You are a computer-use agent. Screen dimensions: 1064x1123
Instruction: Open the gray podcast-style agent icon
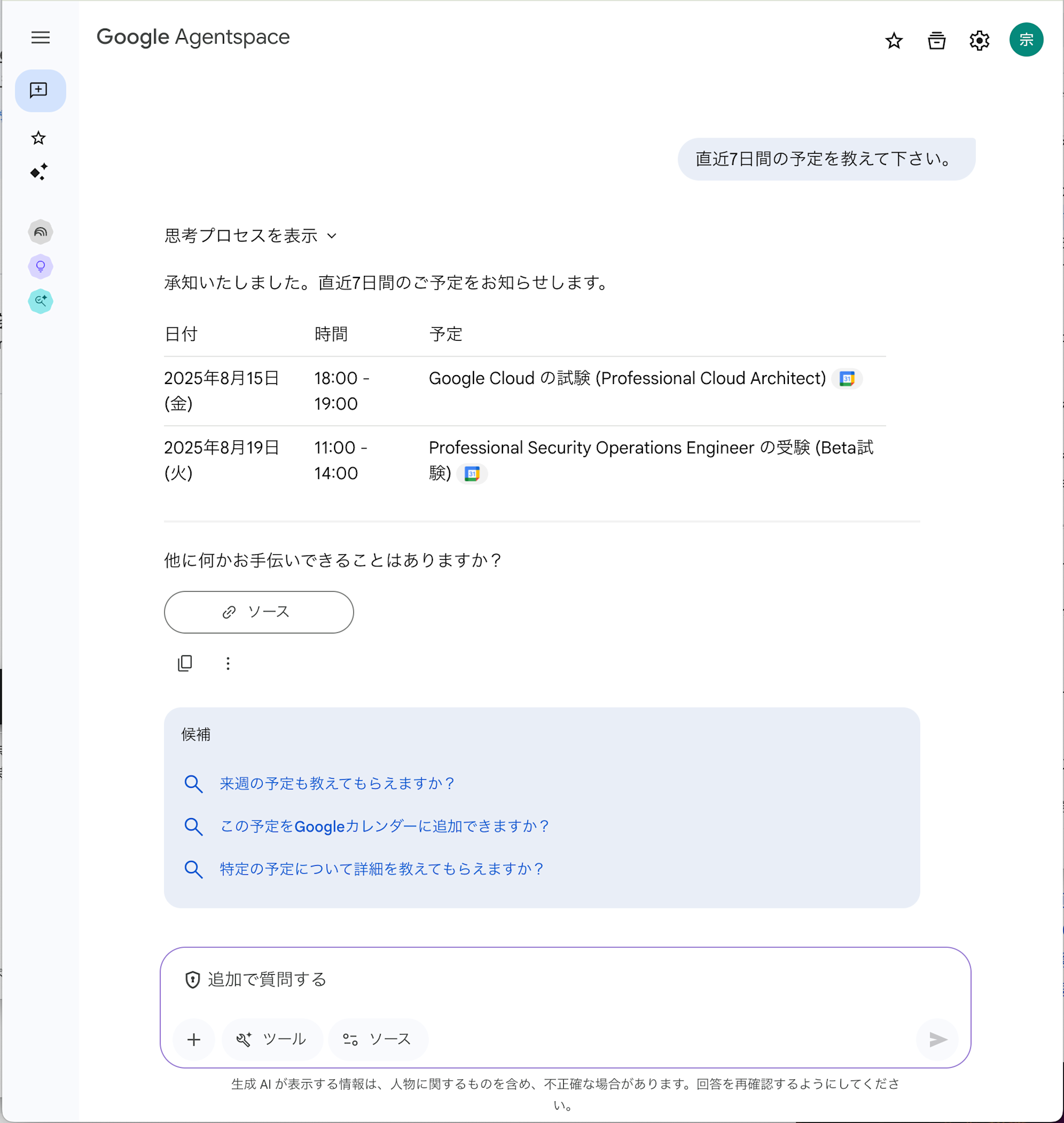pos(40,232)
